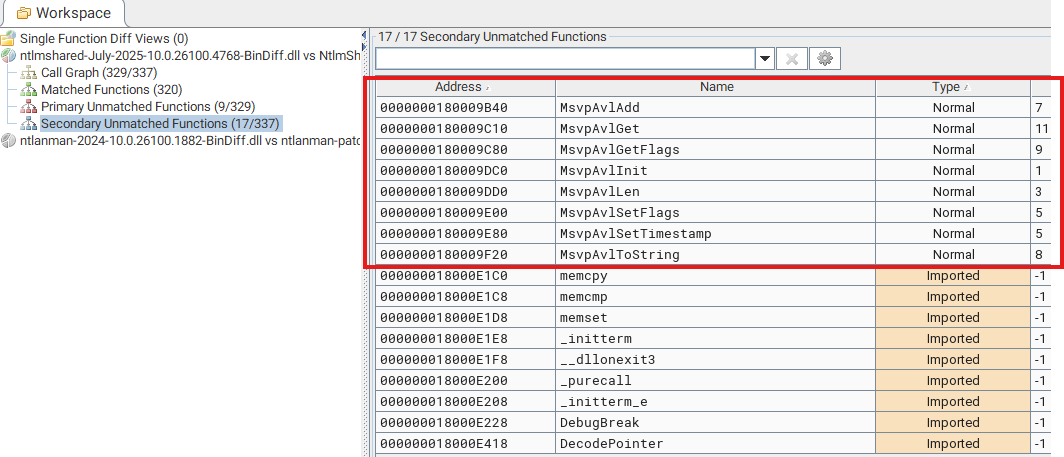Click the Secondary Unmatched Functions blue icon
The image size is (1064, 457).
[29, 124]
